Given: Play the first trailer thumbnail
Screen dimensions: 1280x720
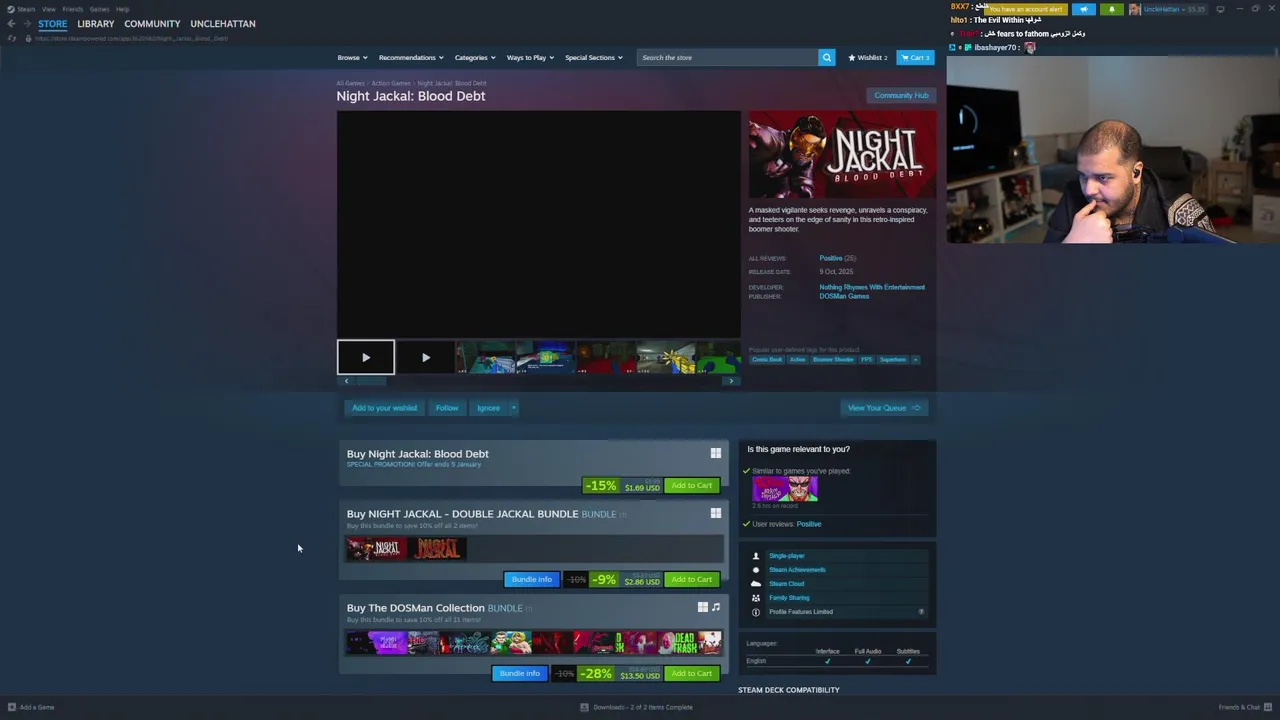Looking at the screenshot, I should click(365, 357).
